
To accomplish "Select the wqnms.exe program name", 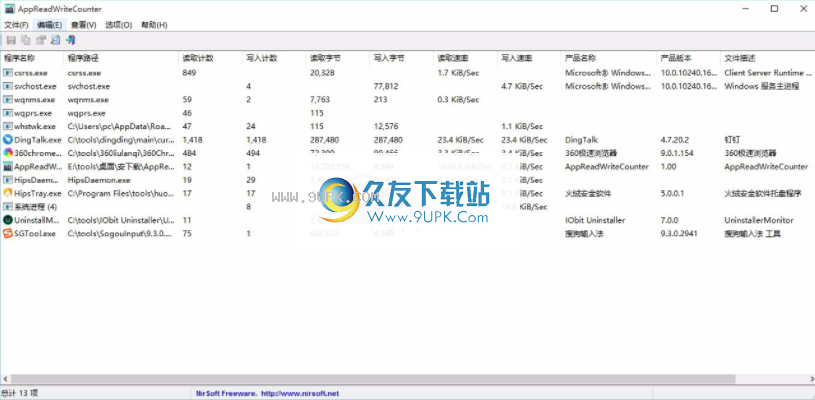I will click(x=34, y=100).
